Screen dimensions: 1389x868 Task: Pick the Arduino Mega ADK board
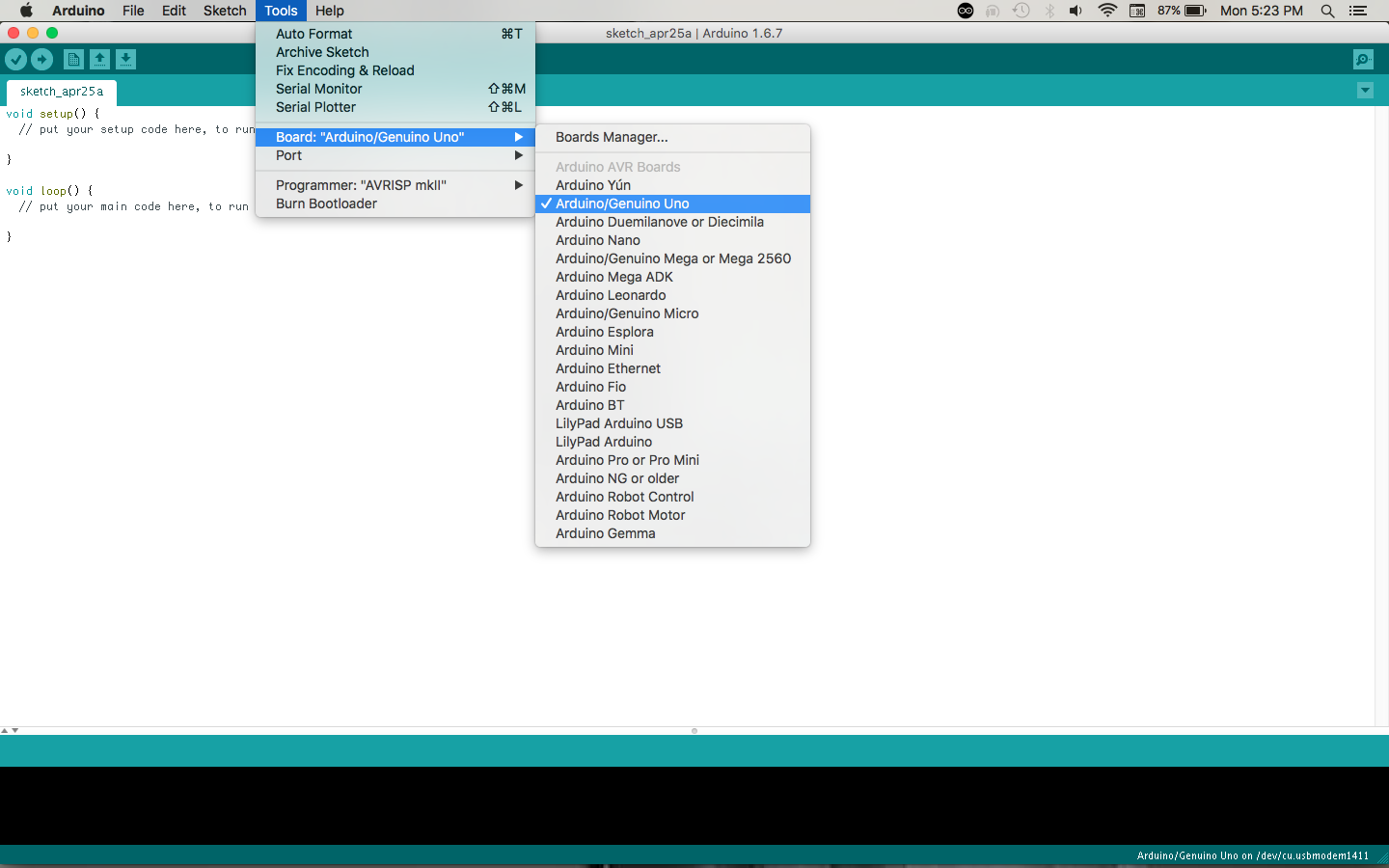(x=672, y=277)
